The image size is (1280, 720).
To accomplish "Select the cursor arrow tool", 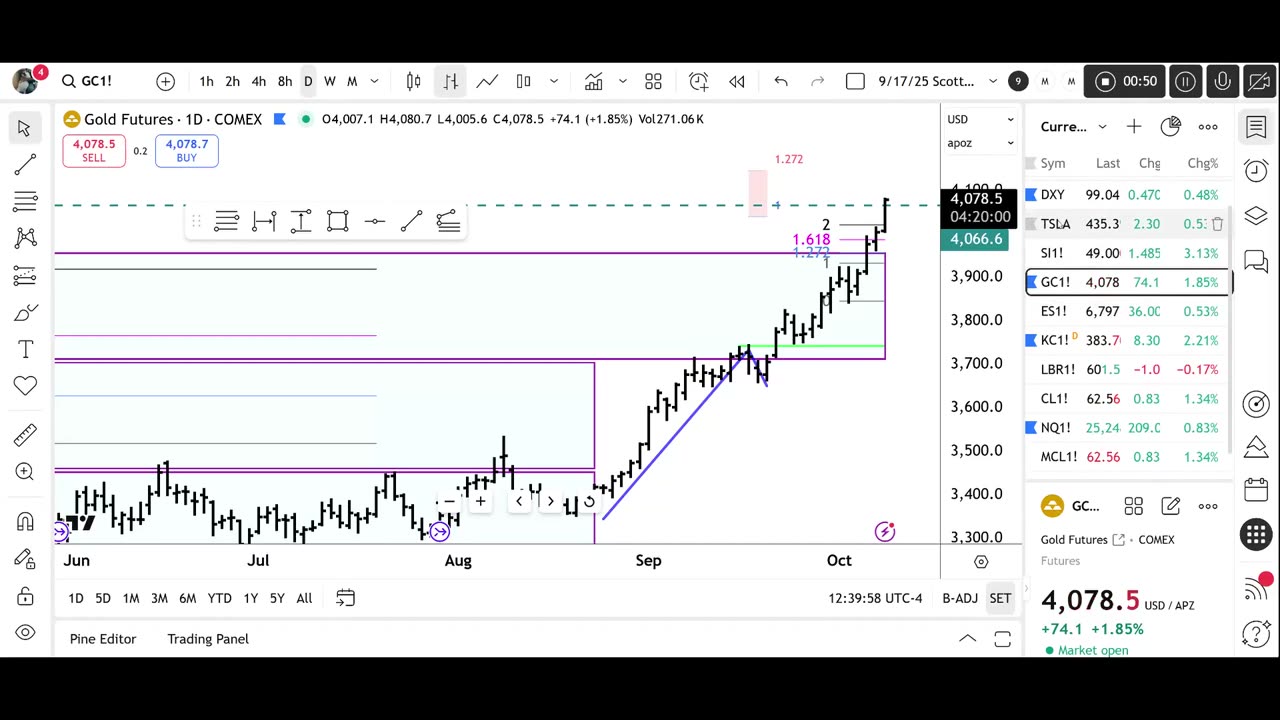I will (25, 128).
